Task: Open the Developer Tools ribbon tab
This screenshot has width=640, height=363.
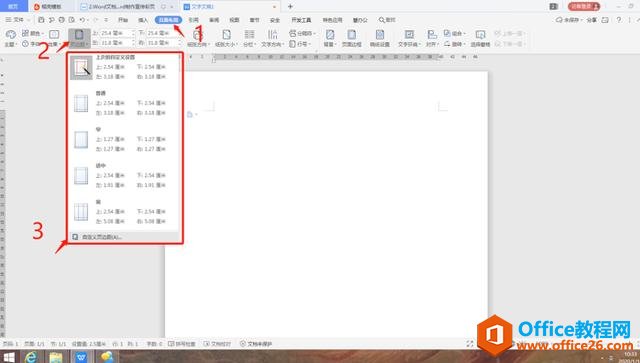Action: [301, 20]
